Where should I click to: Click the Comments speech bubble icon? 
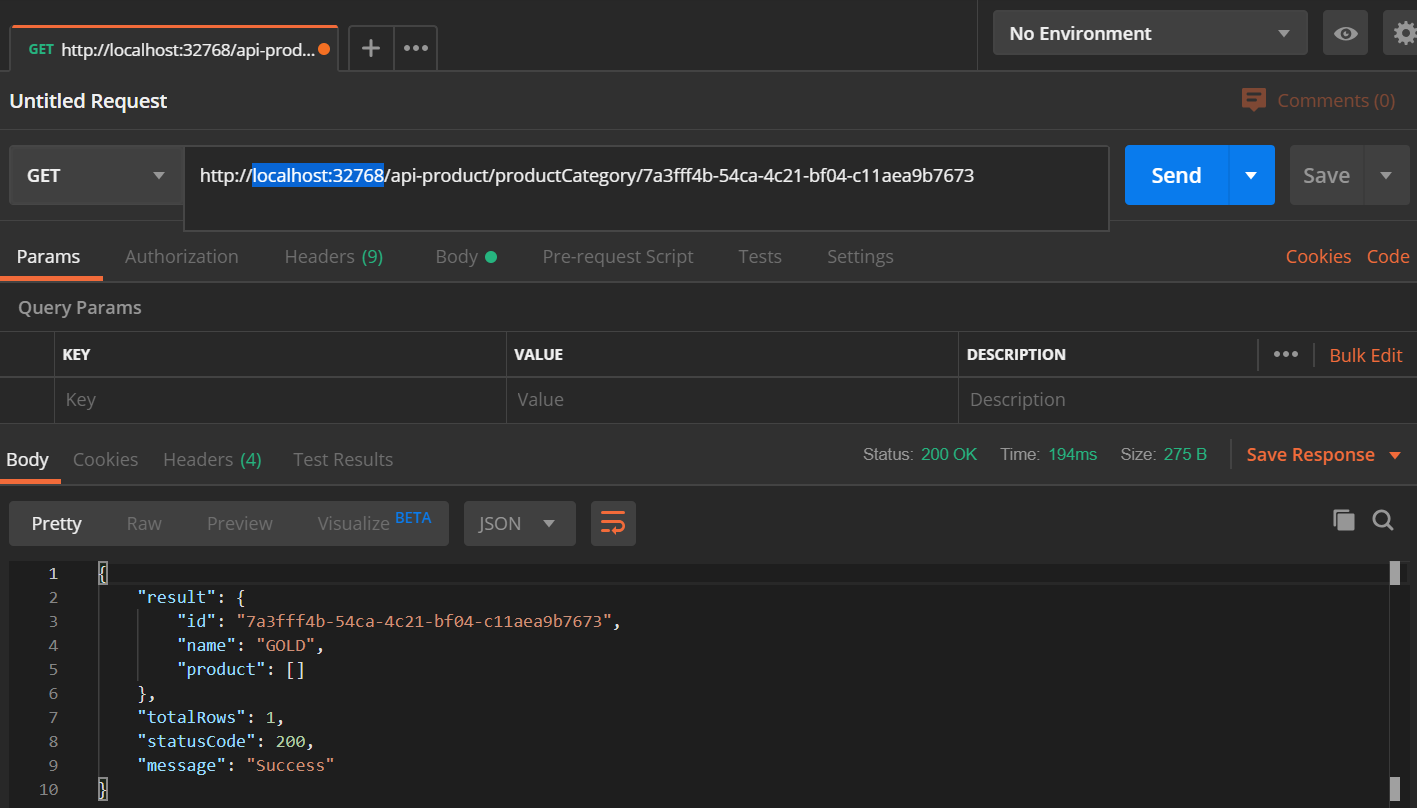(1253, 100)
